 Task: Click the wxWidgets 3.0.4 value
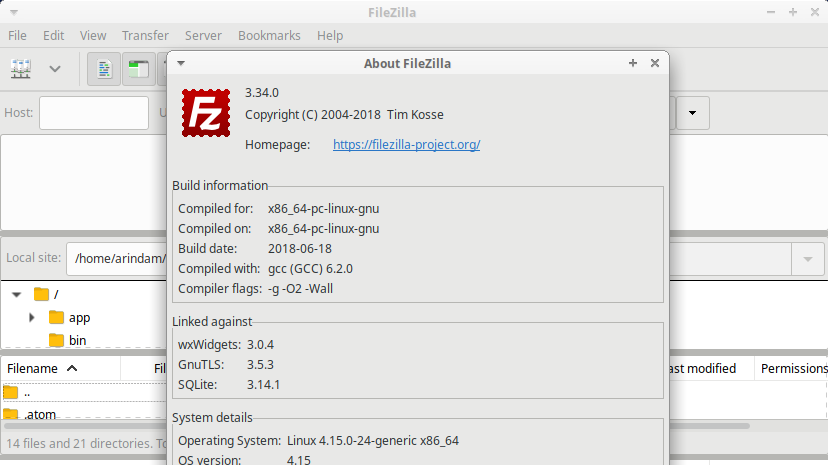[x=260, y=345]
